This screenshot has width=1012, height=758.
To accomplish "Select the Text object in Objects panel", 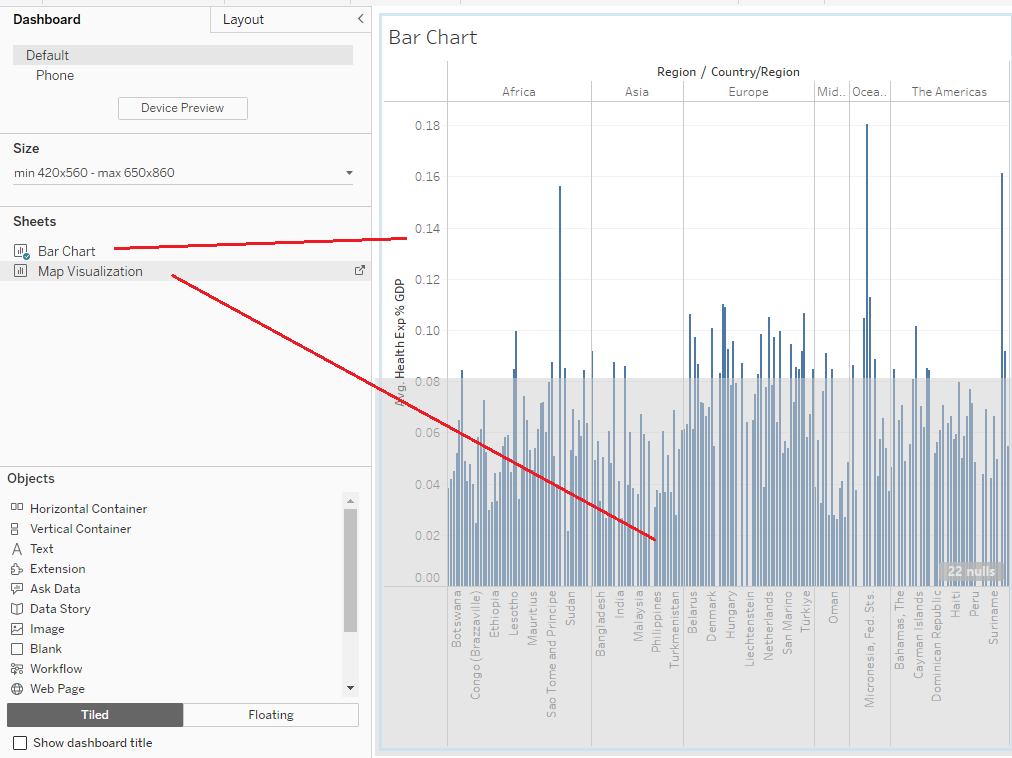I will (17, 548).
